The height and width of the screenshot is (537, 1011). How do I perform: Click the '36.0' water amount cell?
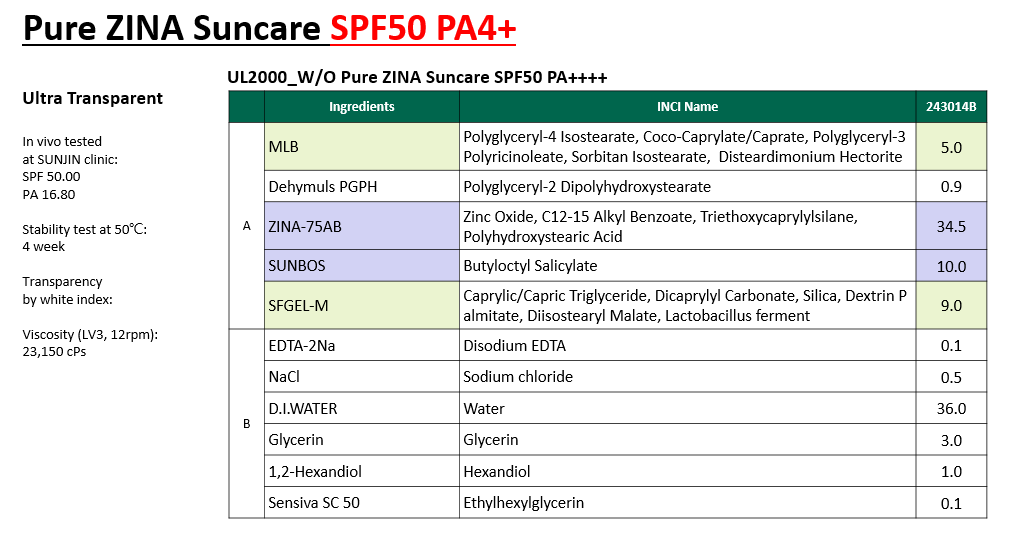(951, 408)
